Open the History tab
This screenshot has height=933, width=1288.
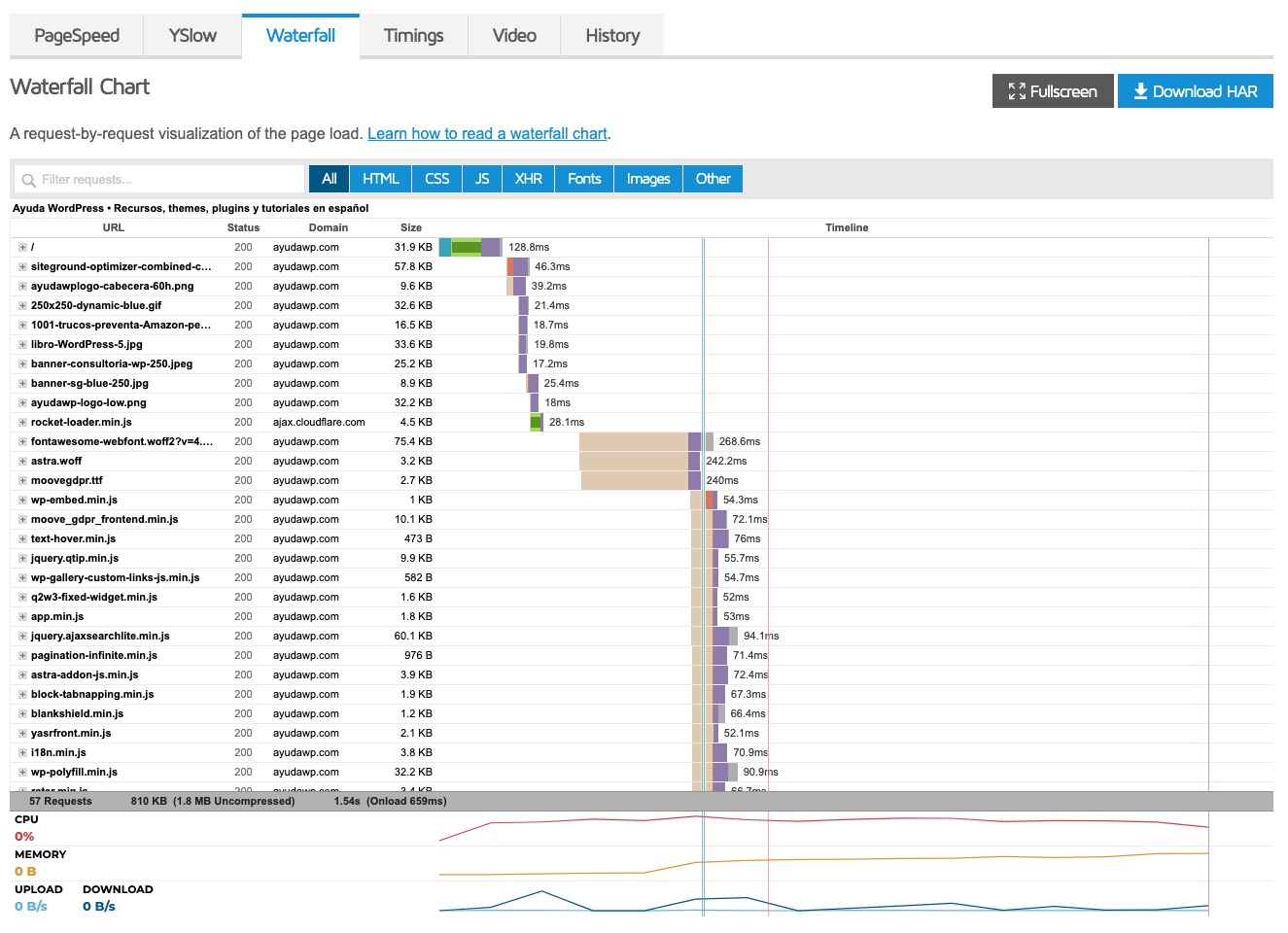pos(612,36)
